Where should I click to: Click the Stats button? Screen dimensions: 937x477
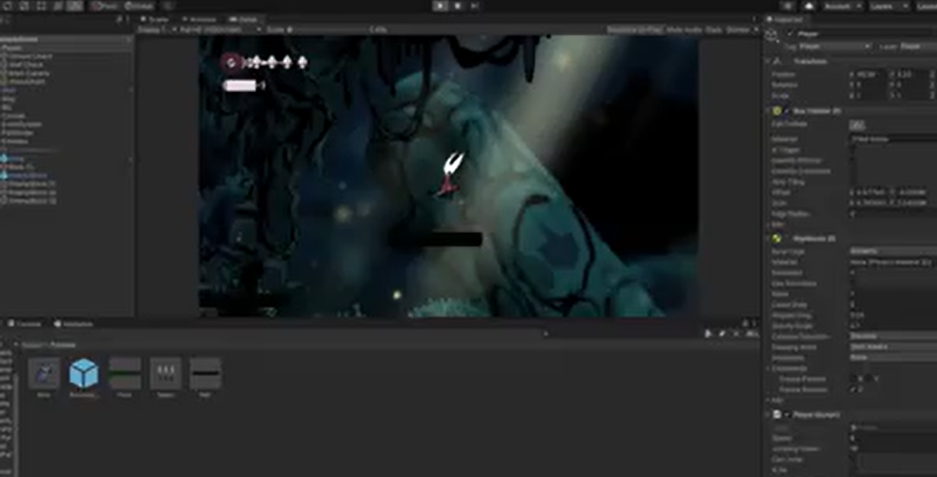(x=713, y=29)
